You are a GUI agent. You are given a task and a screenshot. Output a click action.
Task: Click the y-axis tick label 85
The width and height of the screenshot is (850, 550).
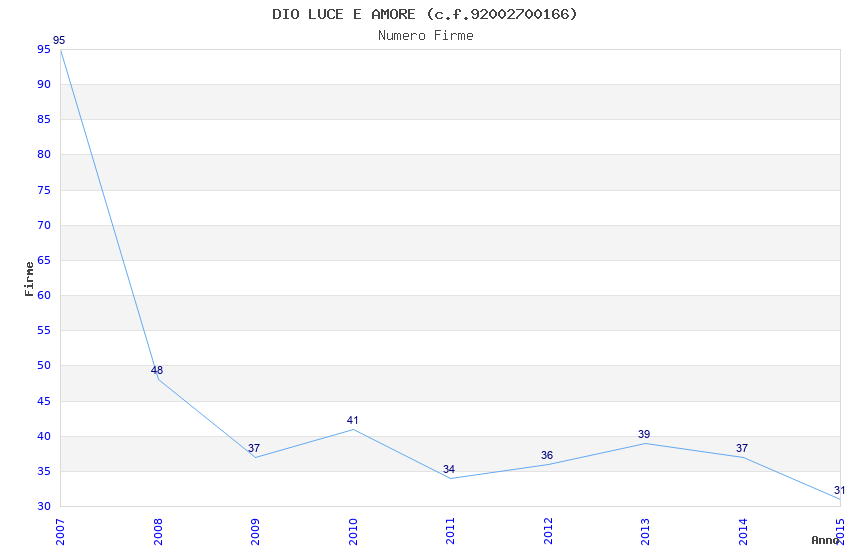44,119
